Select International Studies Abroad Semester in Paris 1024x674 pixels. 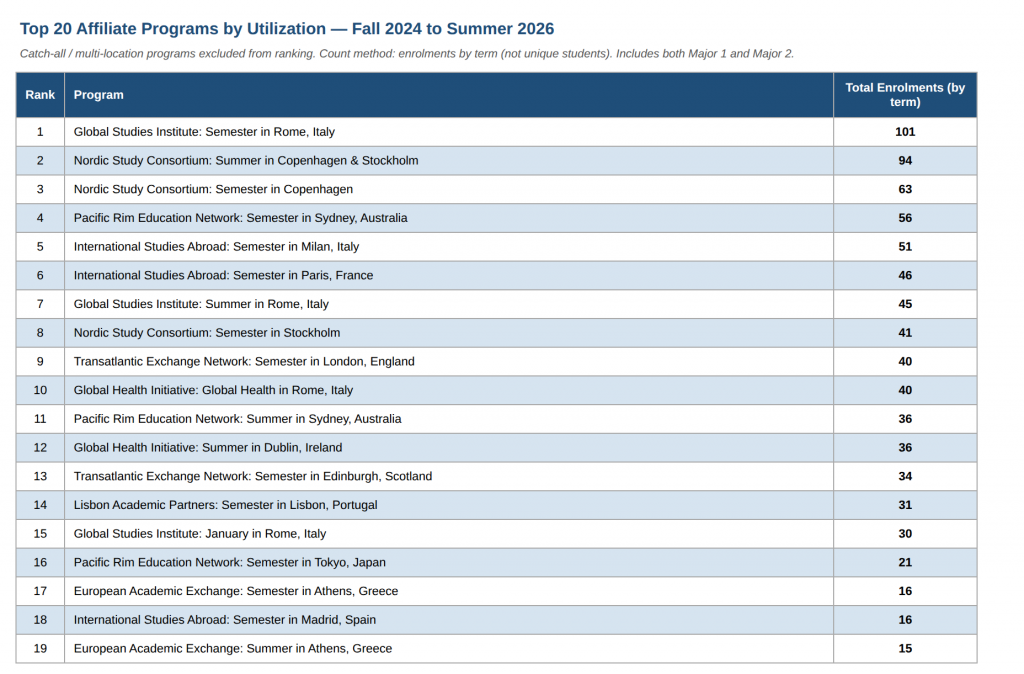click(x=223, y=276)
